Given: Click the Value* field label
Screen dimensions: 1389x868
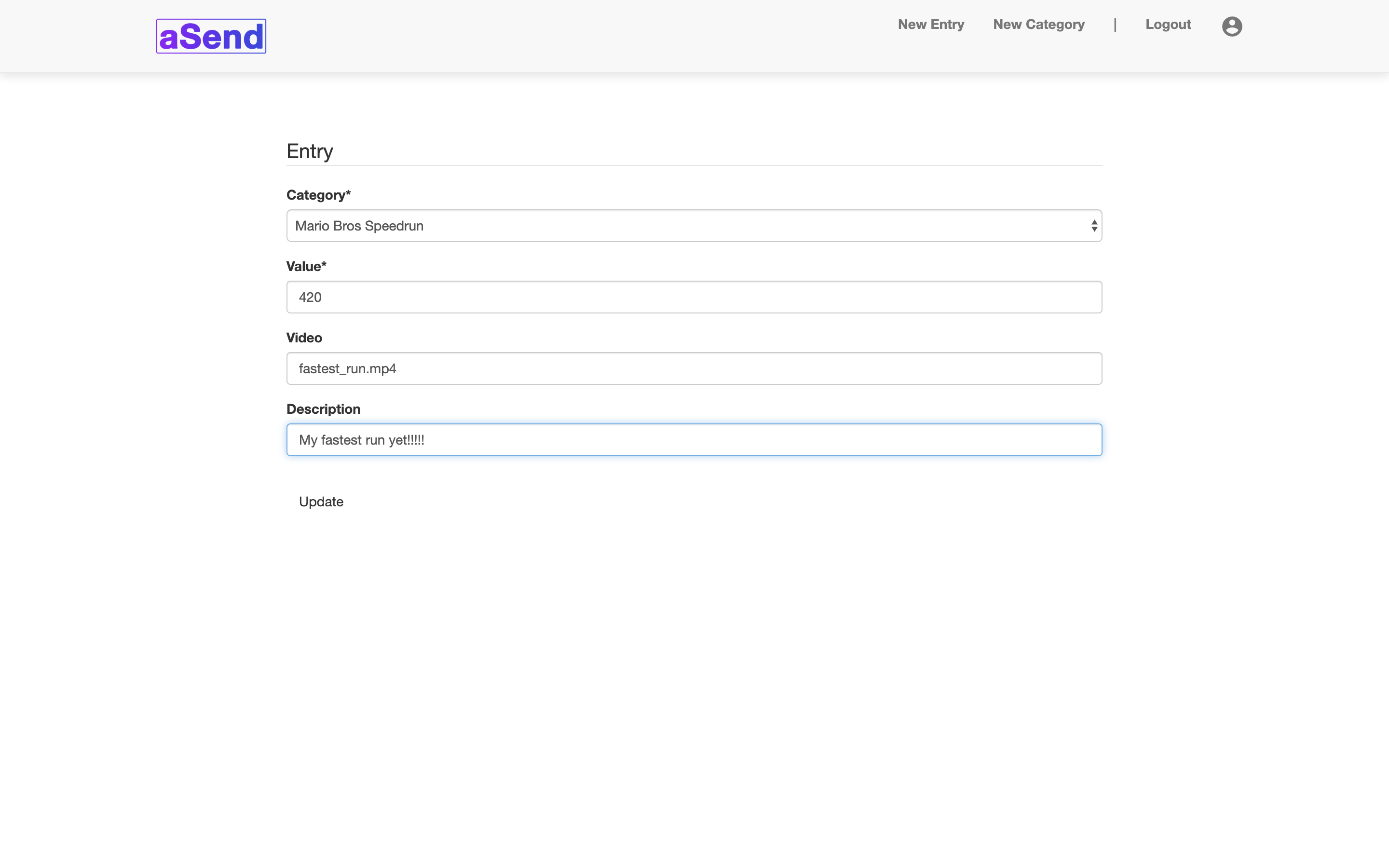Looking at the screenshot, I should coord(306,266).
